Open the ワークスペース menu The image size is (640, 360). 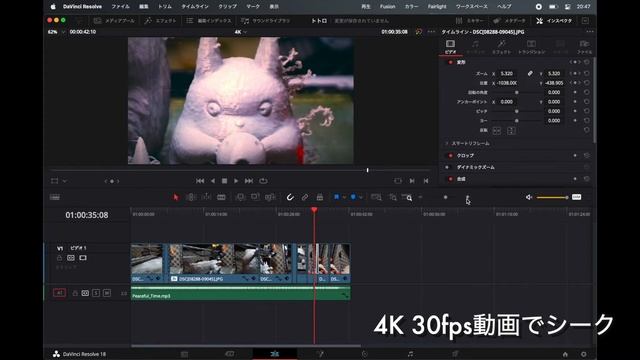point(471,7)
